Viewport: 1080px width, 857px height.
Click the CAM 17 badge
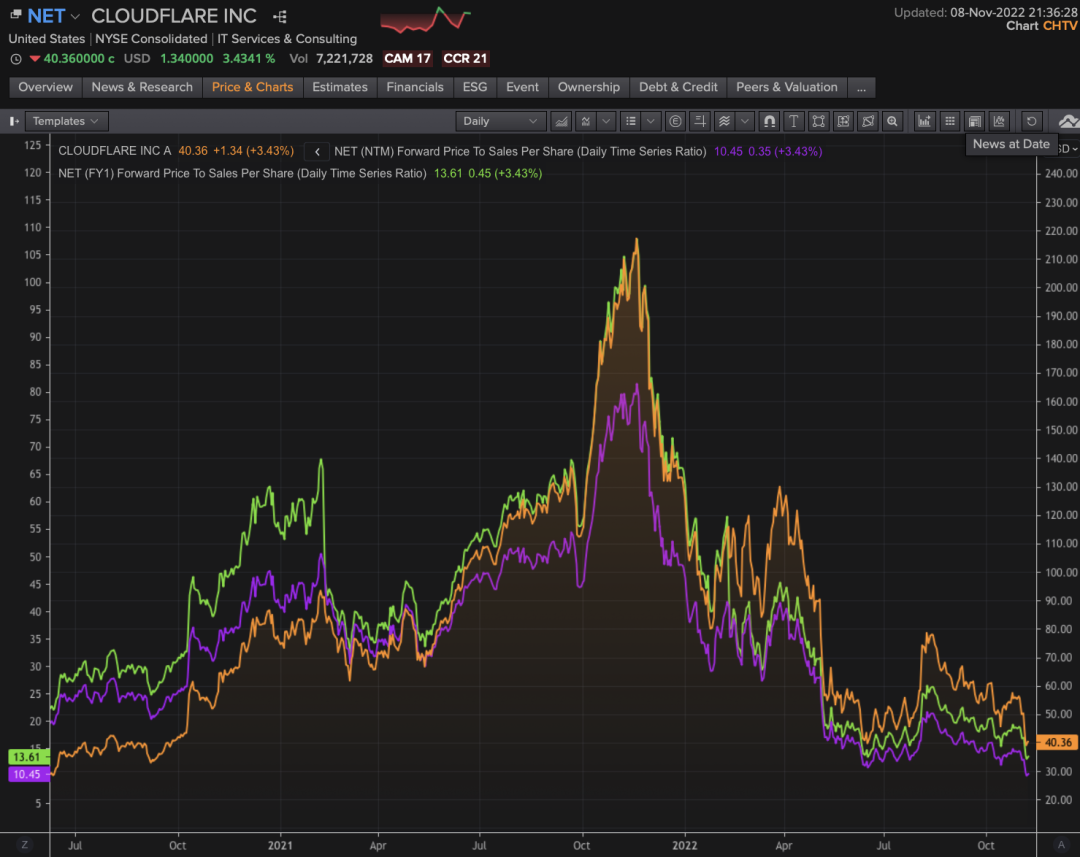pyautogui.click(x=407, y=59)
